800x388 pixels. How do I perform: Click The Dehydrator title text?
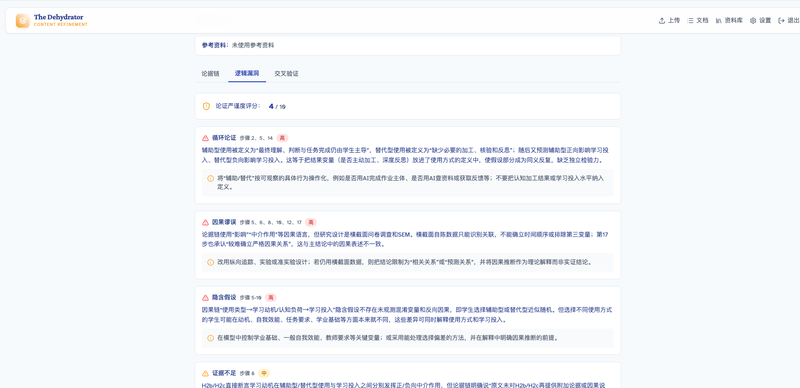[x=58, y=17]
